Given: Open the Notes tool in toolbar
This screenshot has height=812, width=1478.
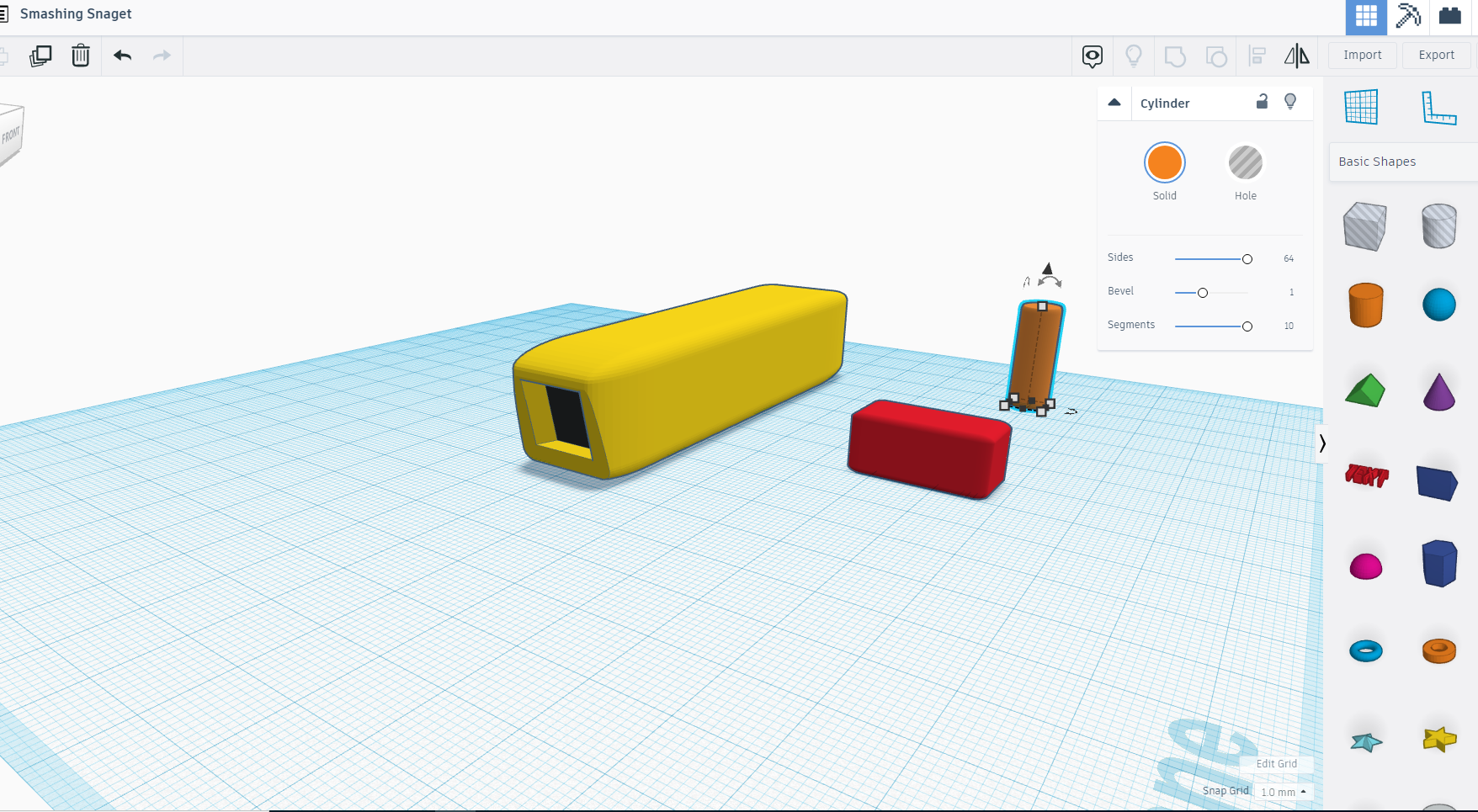Looking at the screenshot, I should (x=1093, y=56).
